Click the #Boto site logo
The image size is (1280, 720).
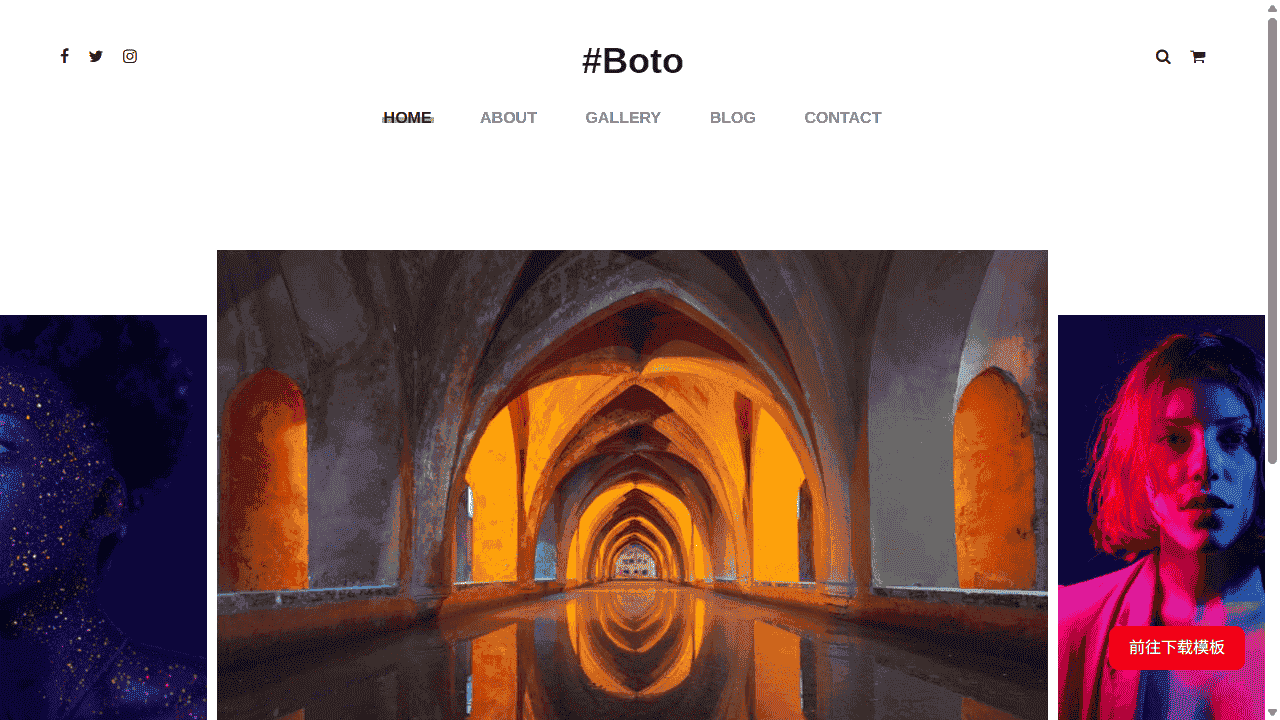(633, 61)
